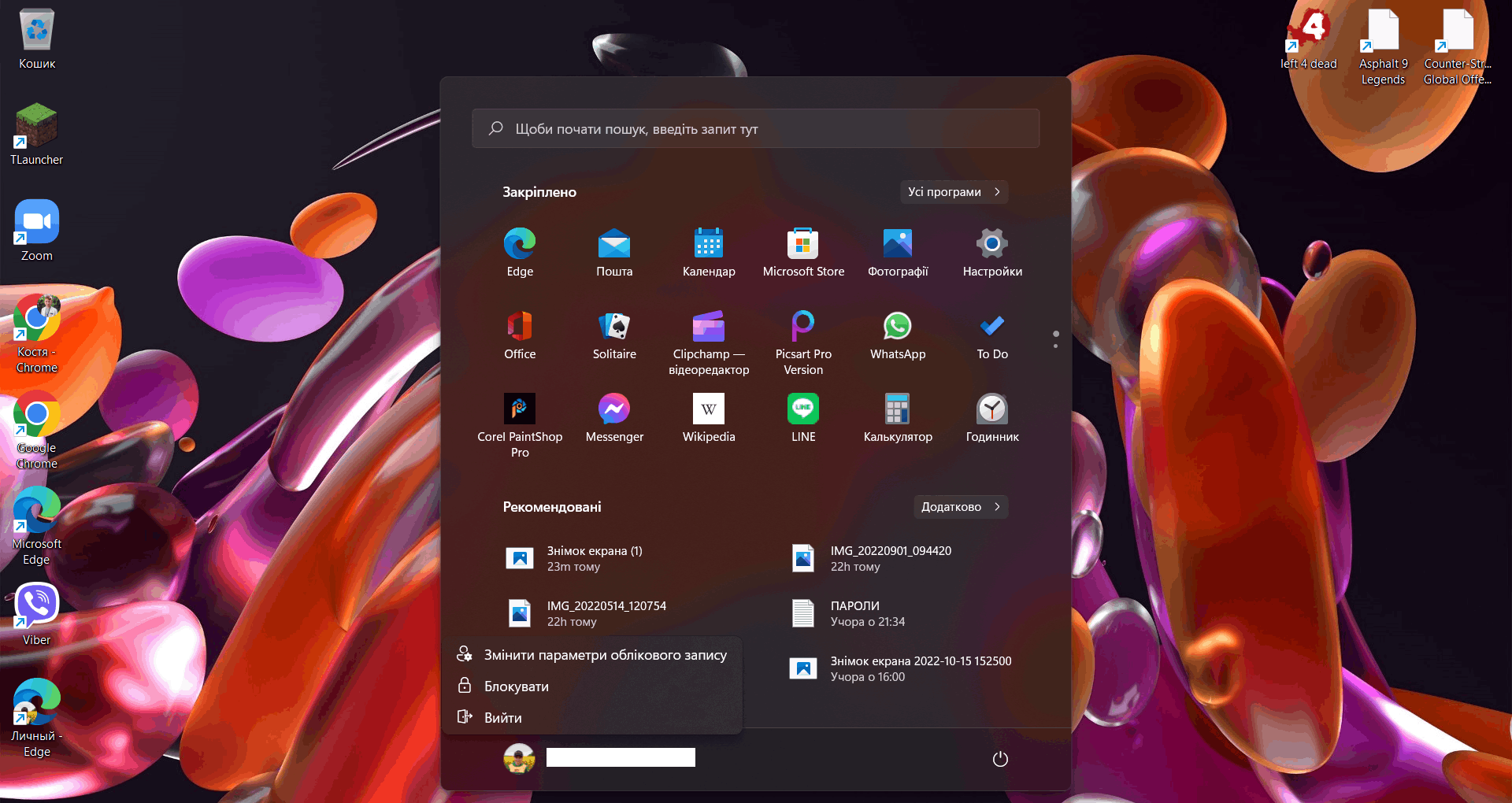Open the Фотографії app
Image resolution: width=1512 pixels, height=803 pixels.
[x=898, y=253]
